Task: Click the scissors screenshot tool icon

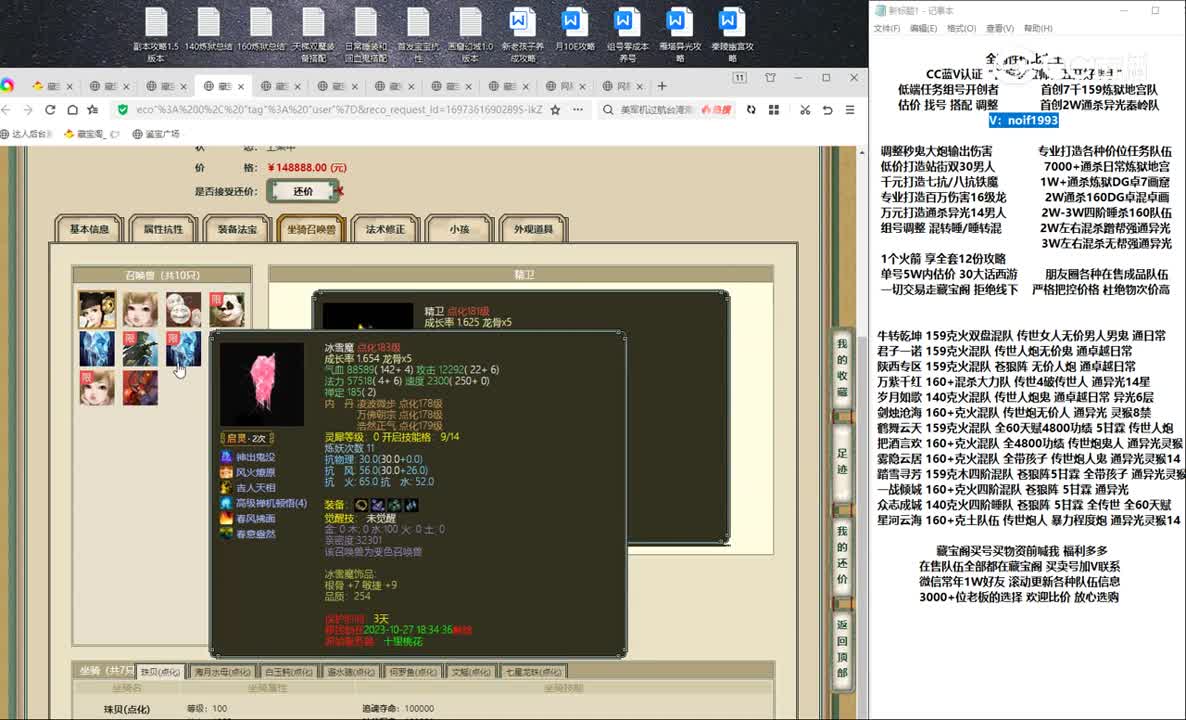Action: click(x=805, y=110)
